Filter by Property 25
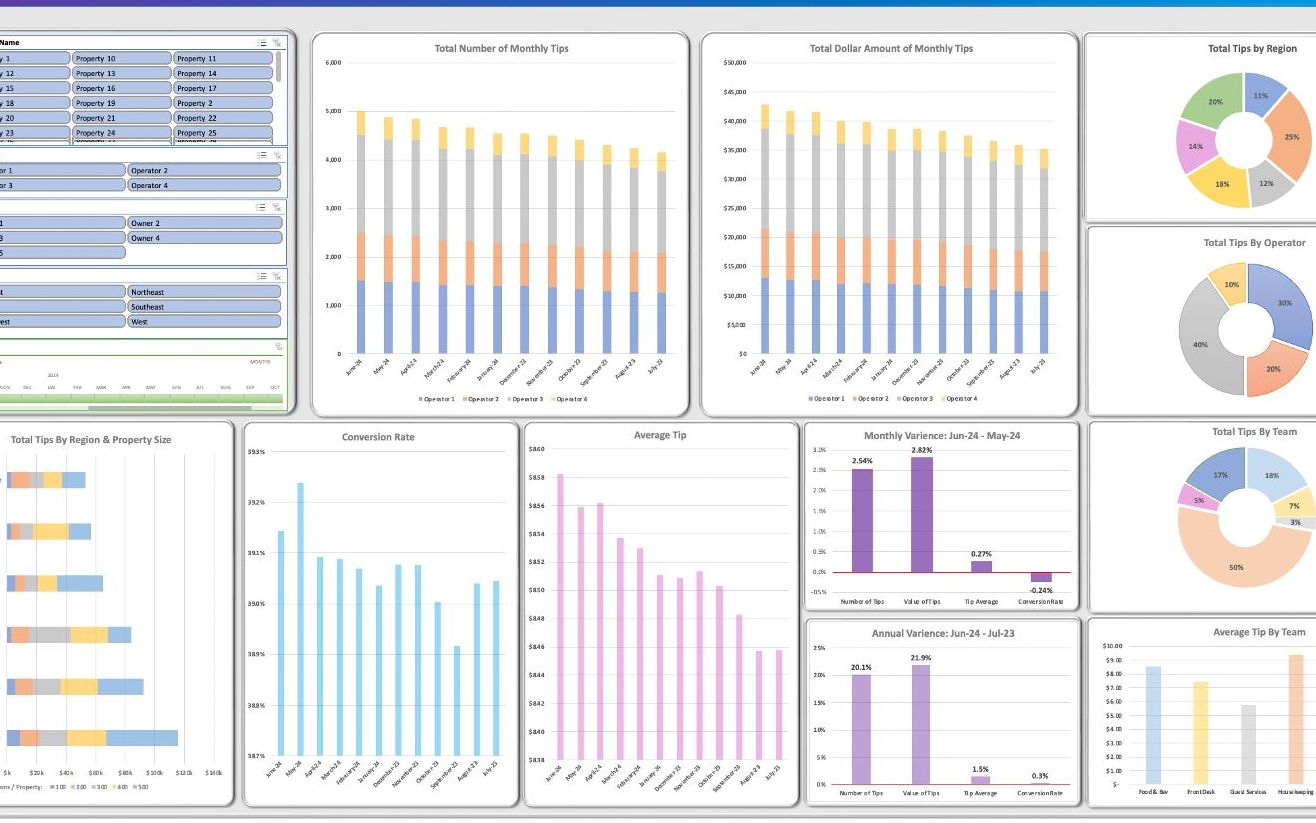 pos(223,133)
